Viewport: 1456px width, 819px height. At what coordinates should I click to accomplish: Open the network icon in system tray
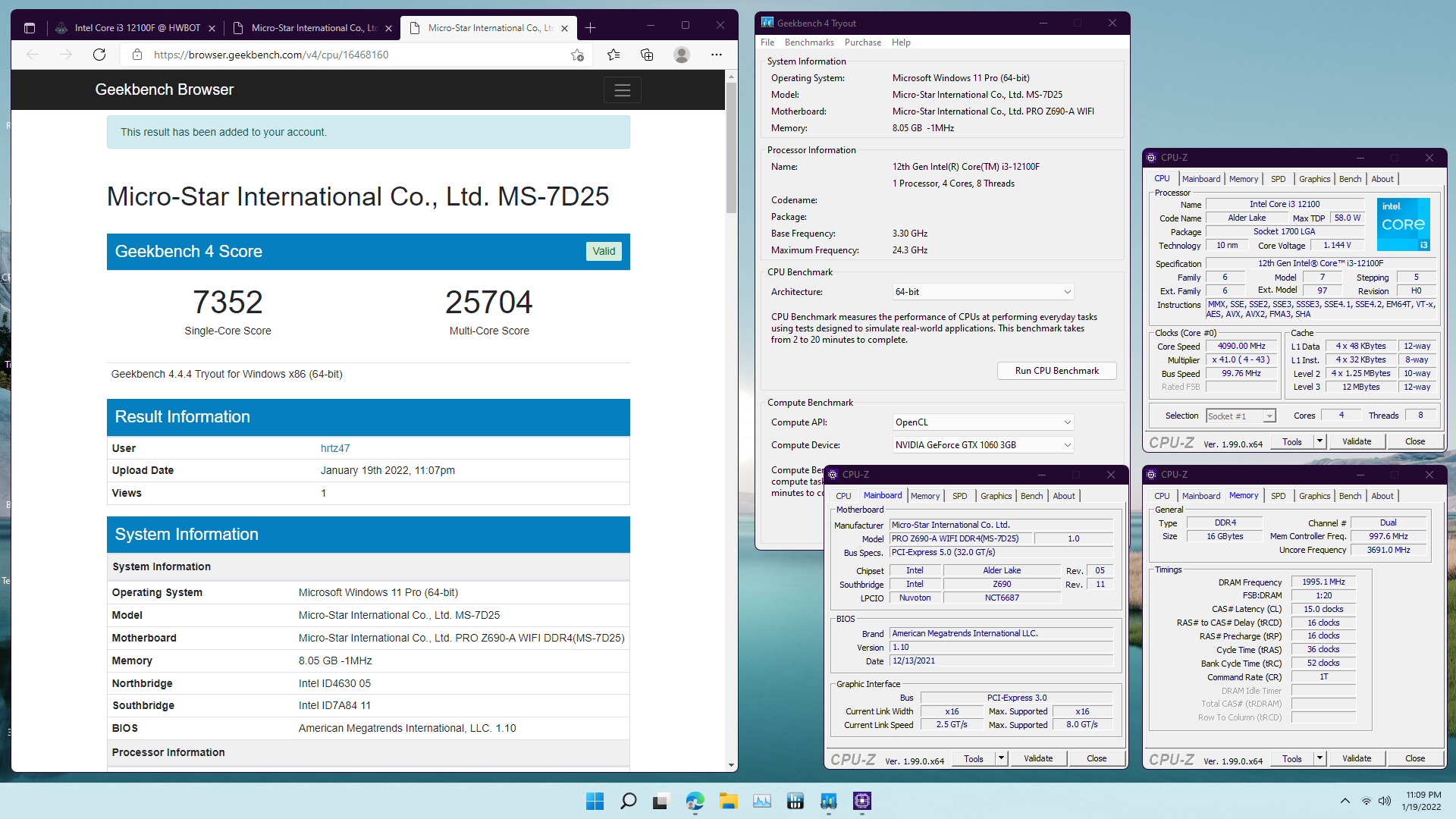pyautogui.click(x=1366, y=801)
